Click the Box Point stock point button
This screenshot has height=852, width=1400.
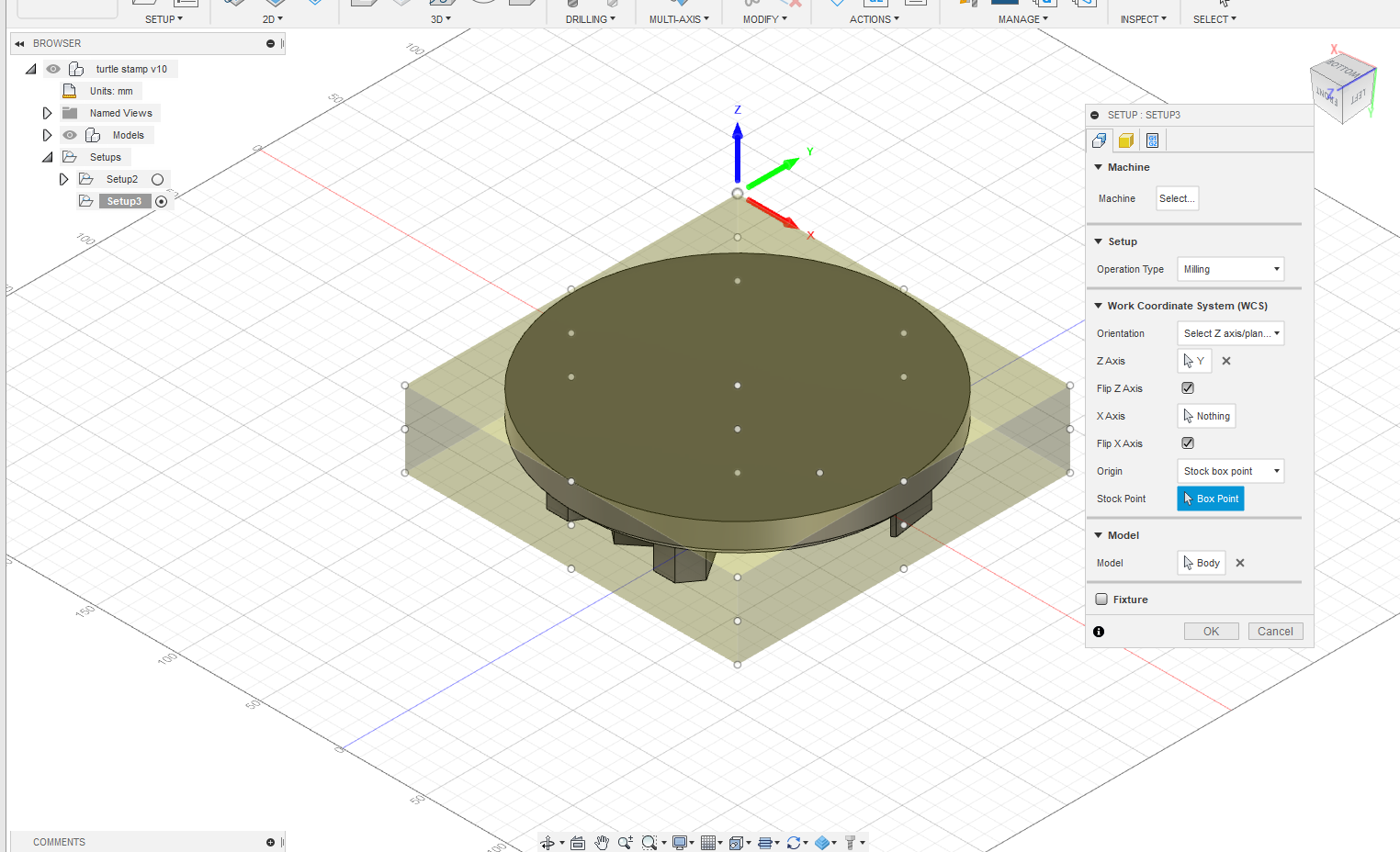1211,499
